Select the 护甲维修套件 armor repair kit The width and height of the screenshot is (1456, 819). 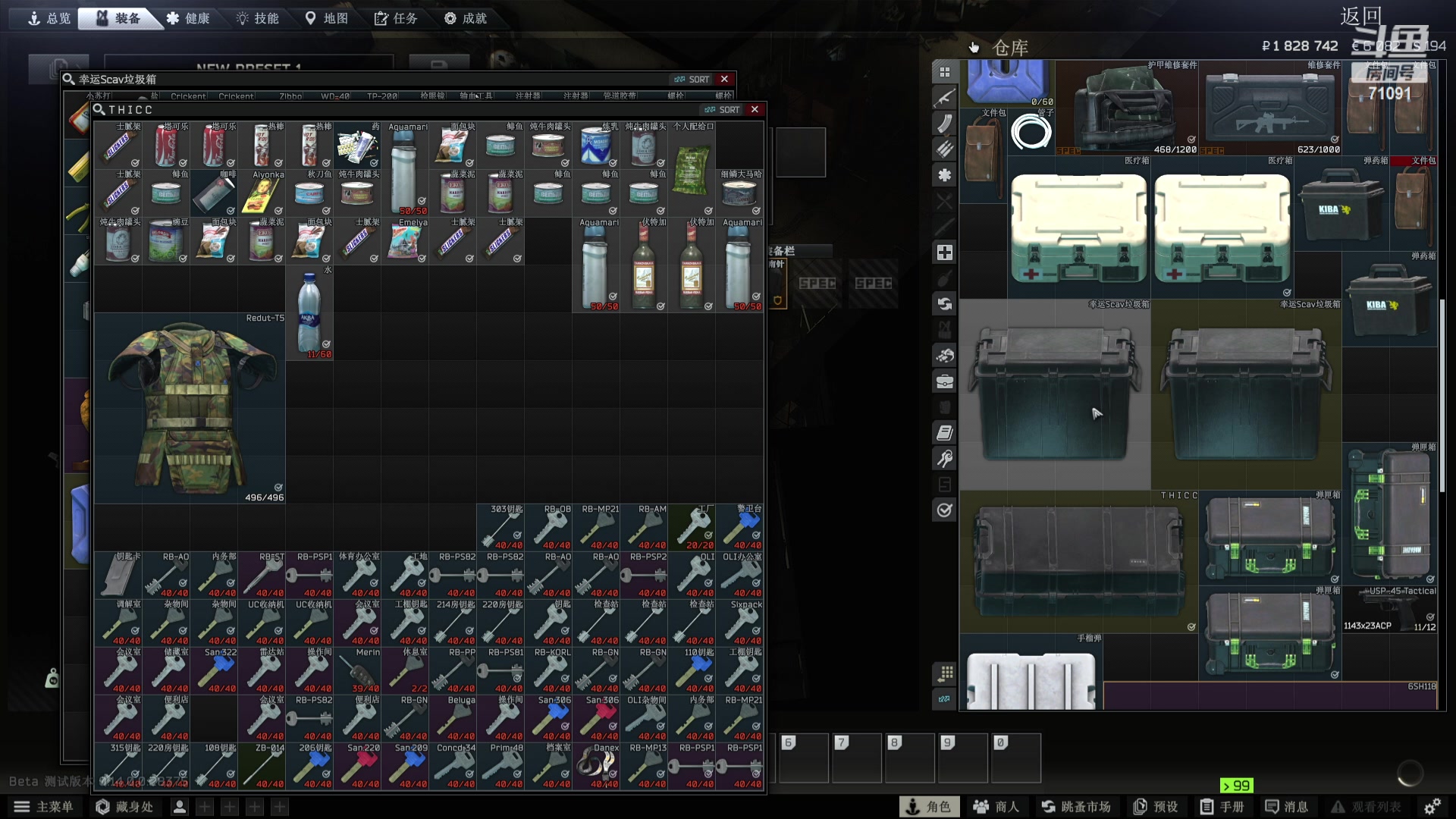1127,108
